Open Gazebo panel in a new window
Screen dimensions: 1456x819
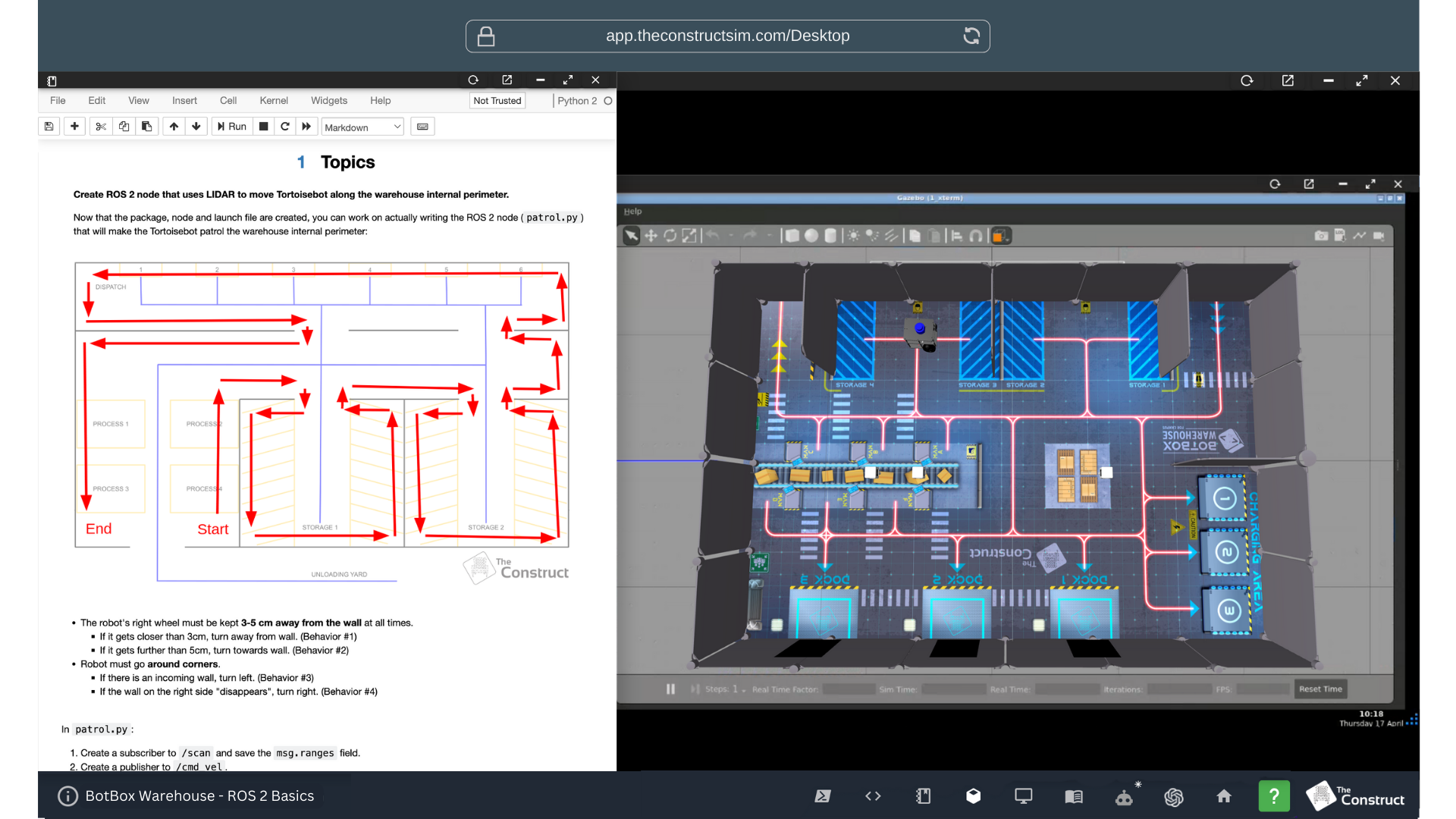tap(1309, 184)
